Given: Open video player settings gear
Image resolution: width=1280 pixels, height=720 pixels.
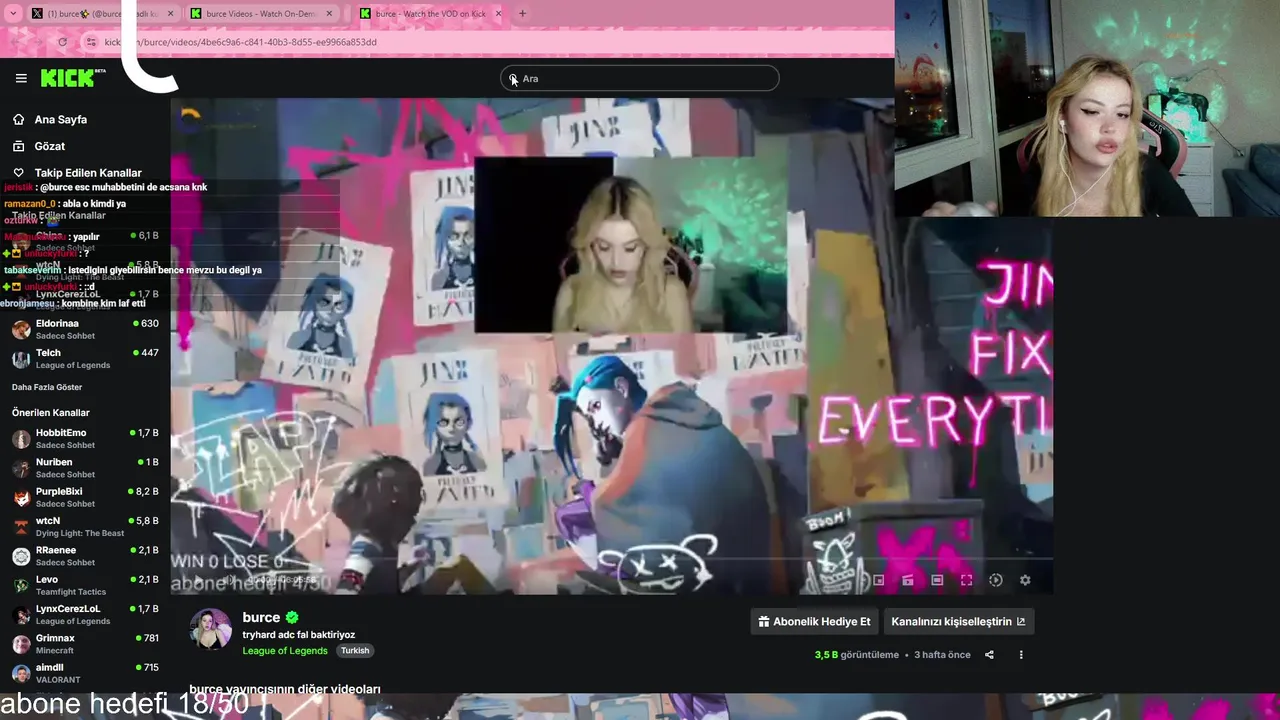Looking at the screenshot, I should (1025, 580).
